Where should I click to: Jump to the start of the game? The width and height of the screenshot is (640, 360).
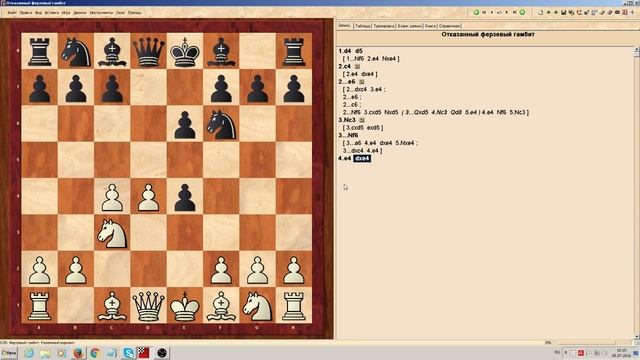[x=484, y=12]
